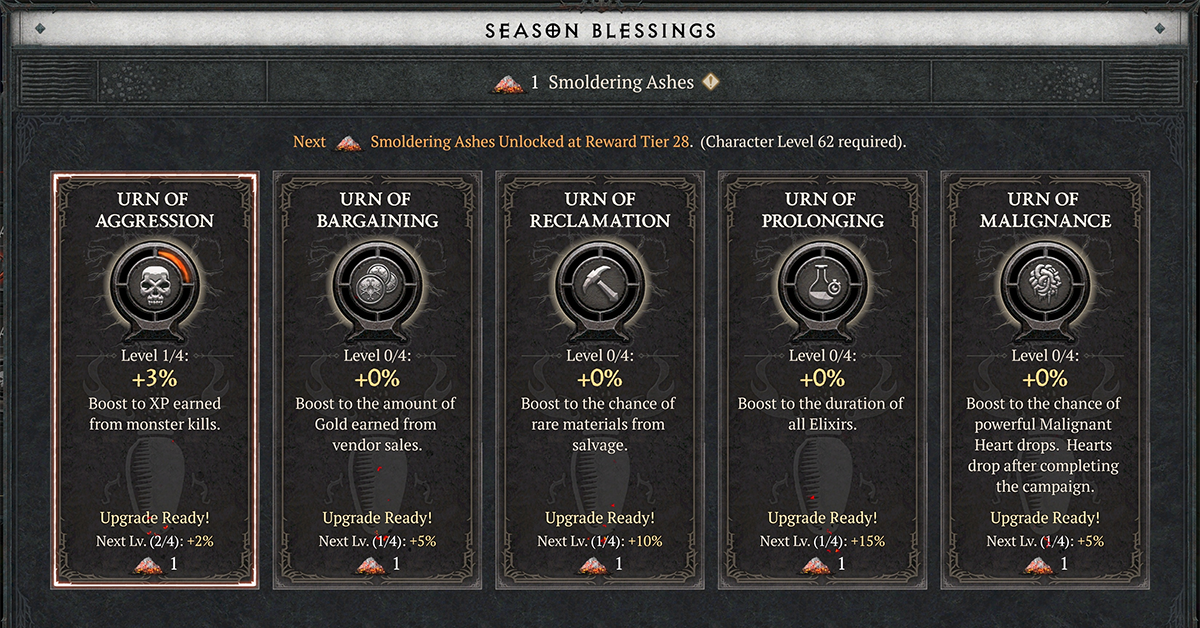Select the Urn of Aggression title
Image resolution: width=1200 pixels, height=628 pixels.
click(x=155, y=210)
